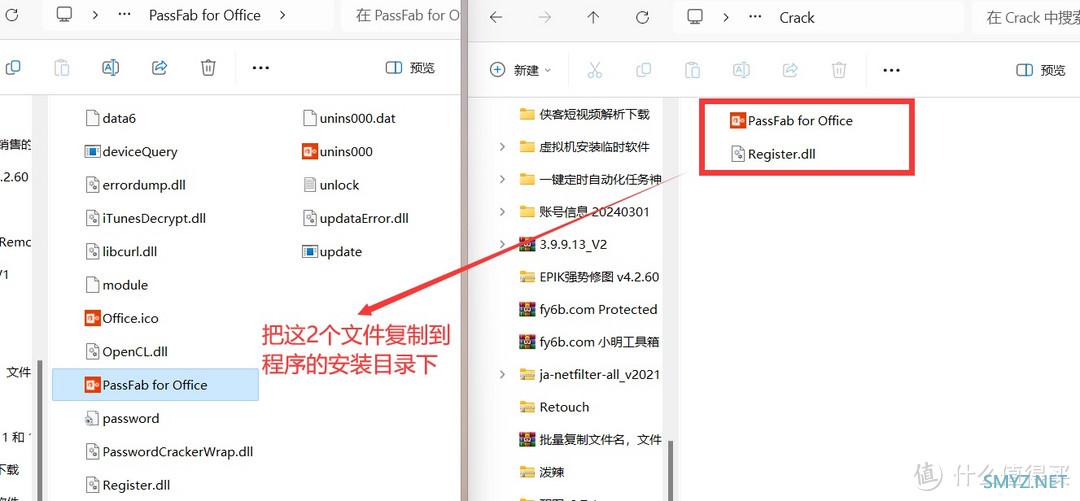The height and width of the screenshot is (501, 1080).
Task: Select PassFab for Office file in Crack window
Action: [791, 121]
